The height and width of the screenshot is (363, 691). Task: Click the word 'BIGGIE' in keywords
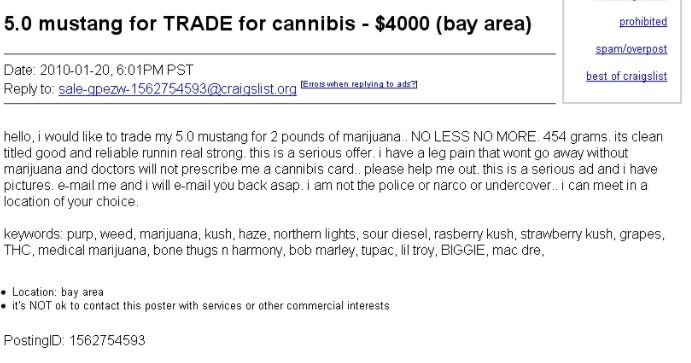(462, 250)
